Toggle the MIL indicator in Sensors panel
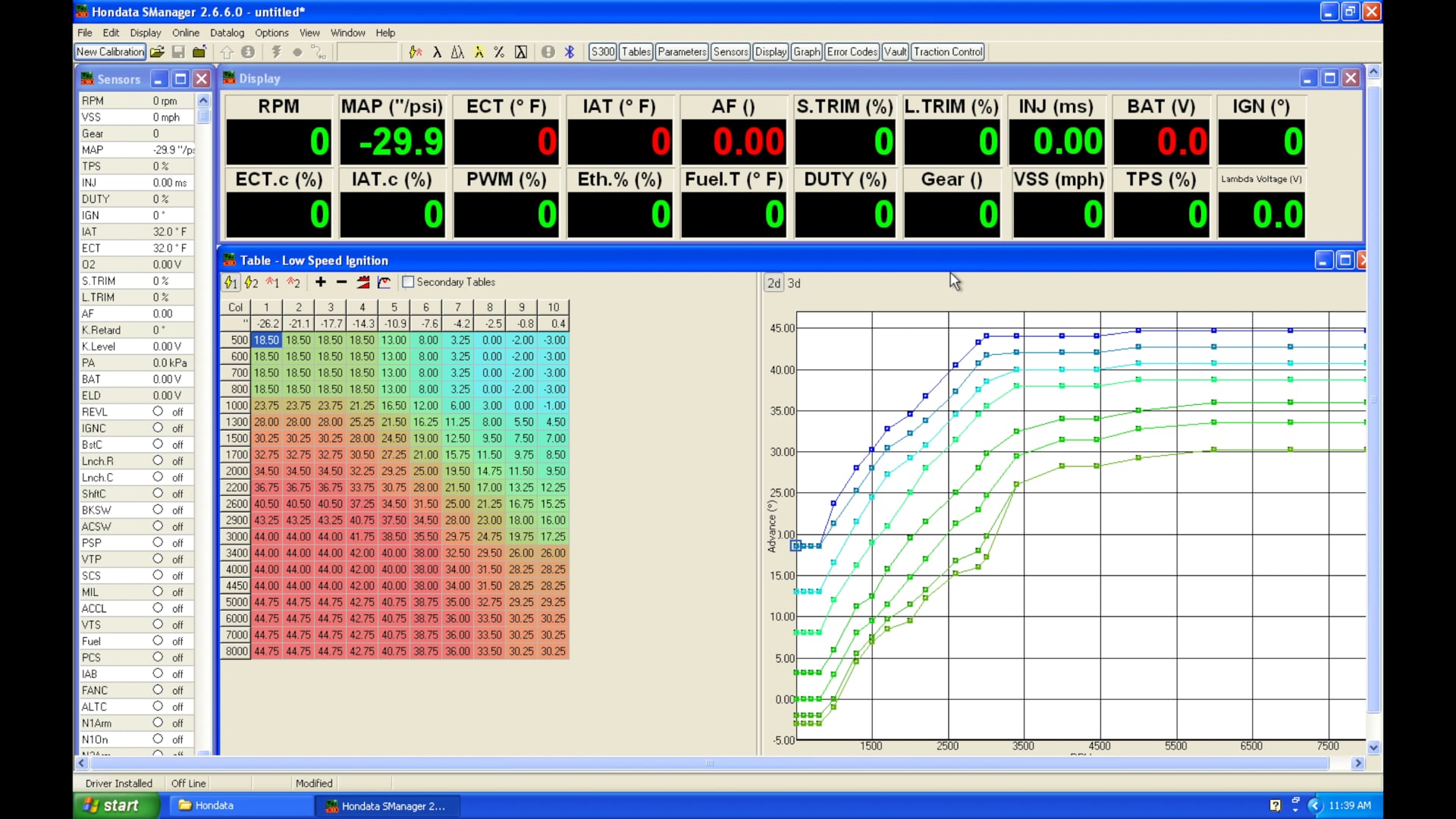Viewport: 1456px width, 819px height. tap(158, 592)
